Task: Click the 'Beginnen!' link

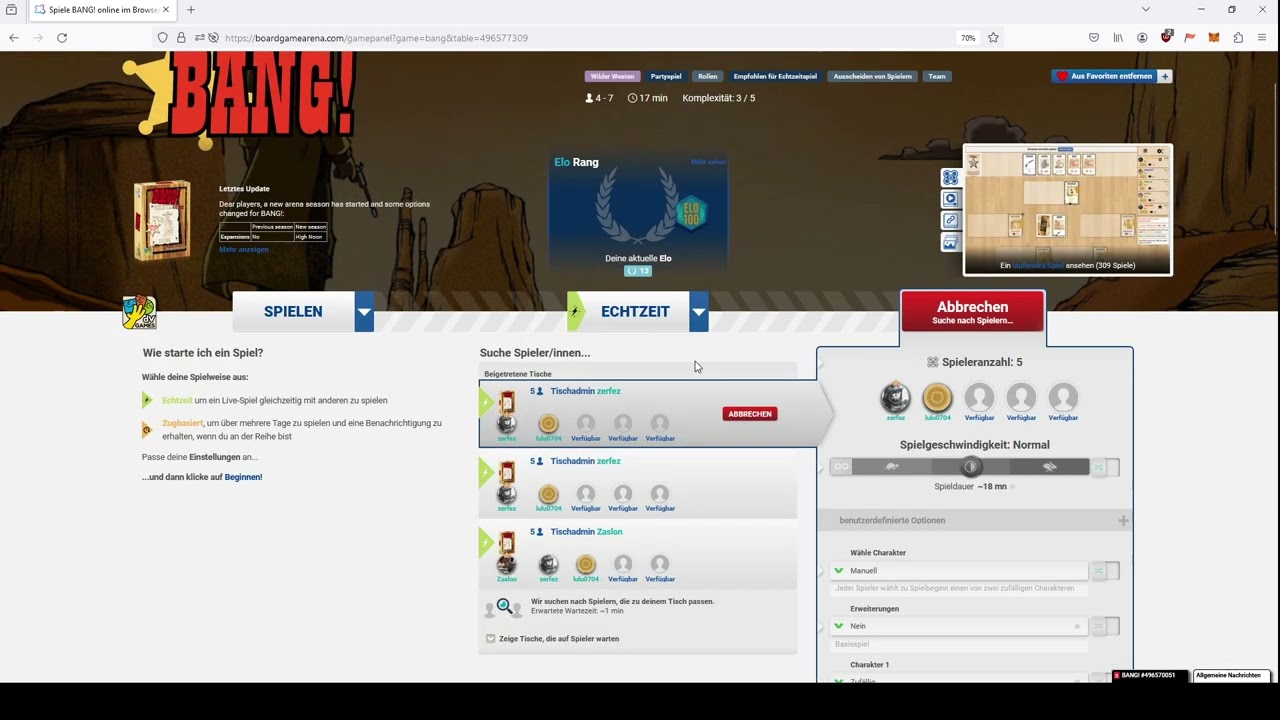Action: 243,477
